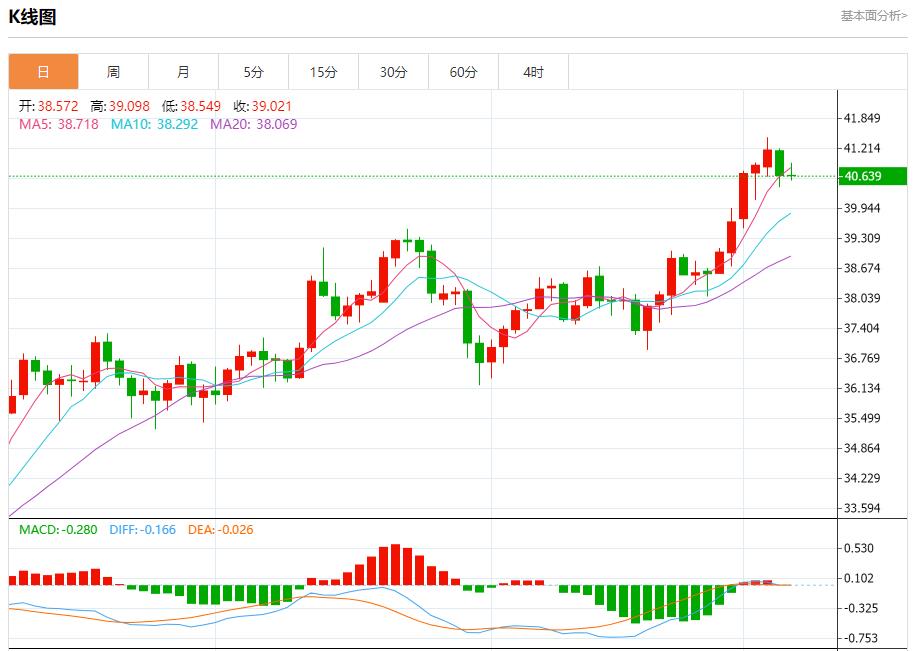
Task: Select the 60分 interval
Action: click(x=463, y=71)
